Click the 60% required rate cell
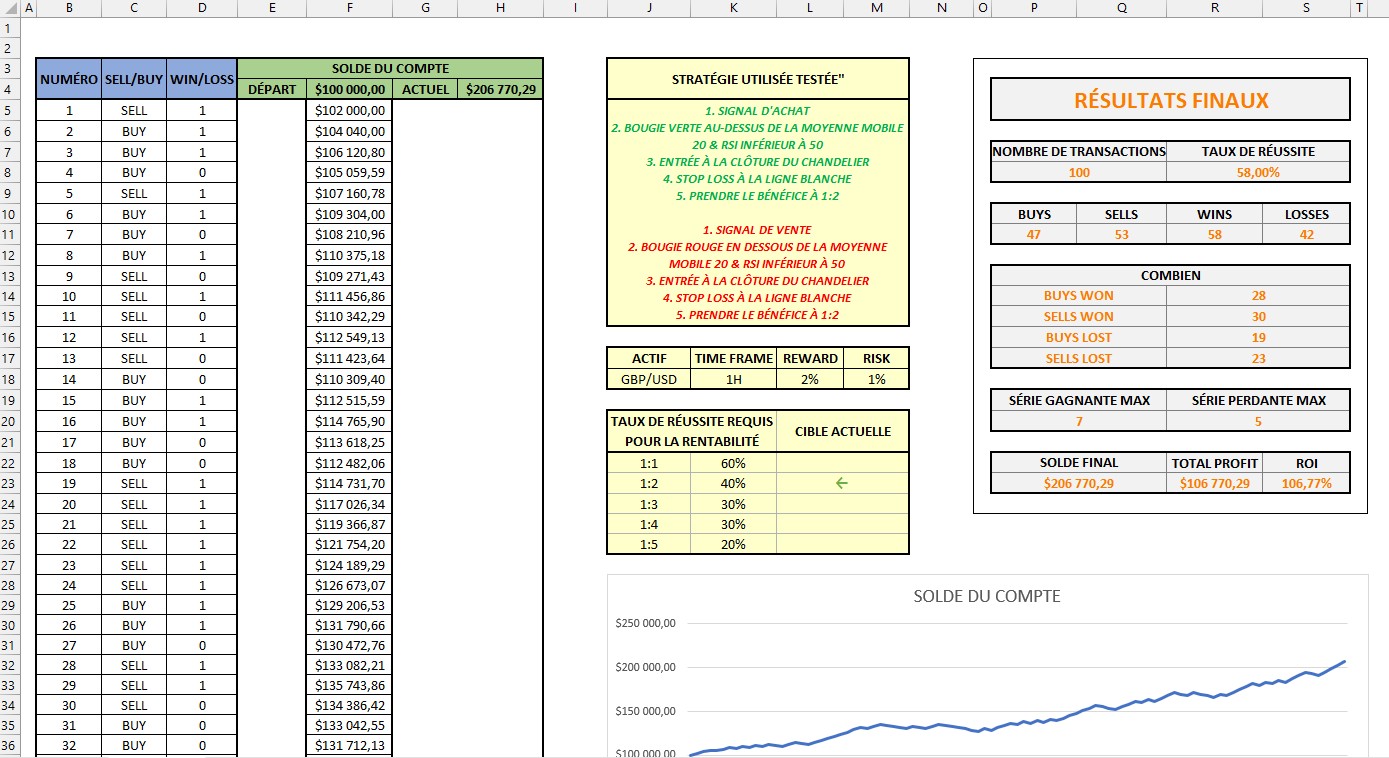The height and width of the screenshot is (758, 1389). pos(733,463)
